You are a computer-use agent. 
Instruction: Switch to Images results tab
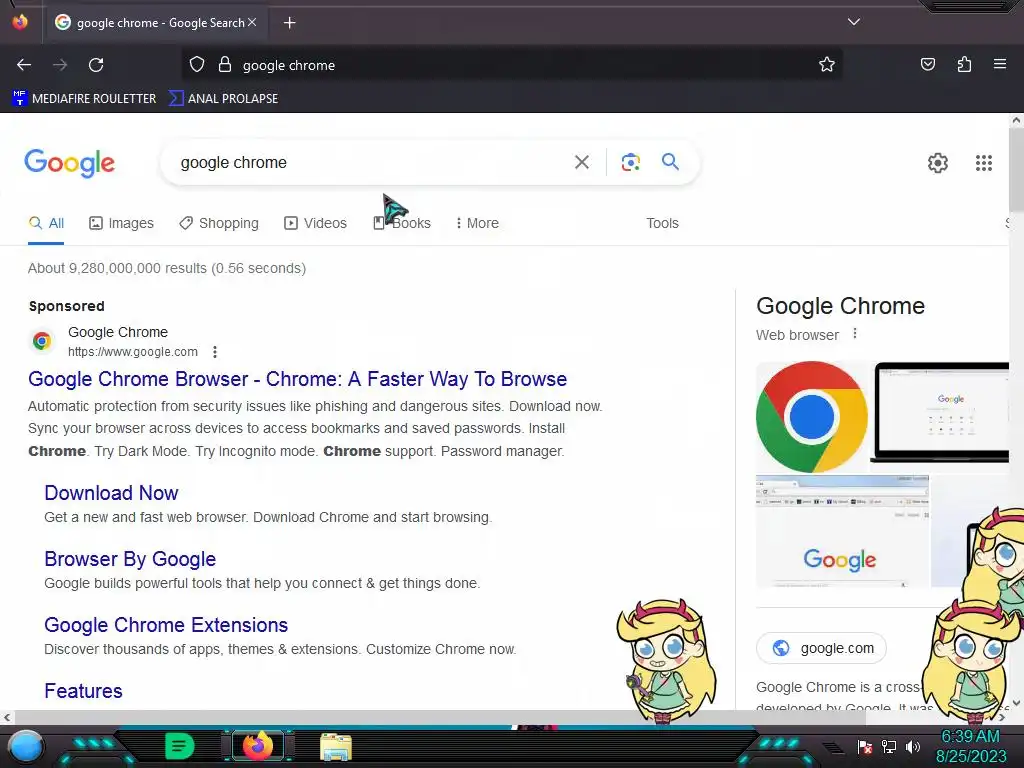coord(121,223)
